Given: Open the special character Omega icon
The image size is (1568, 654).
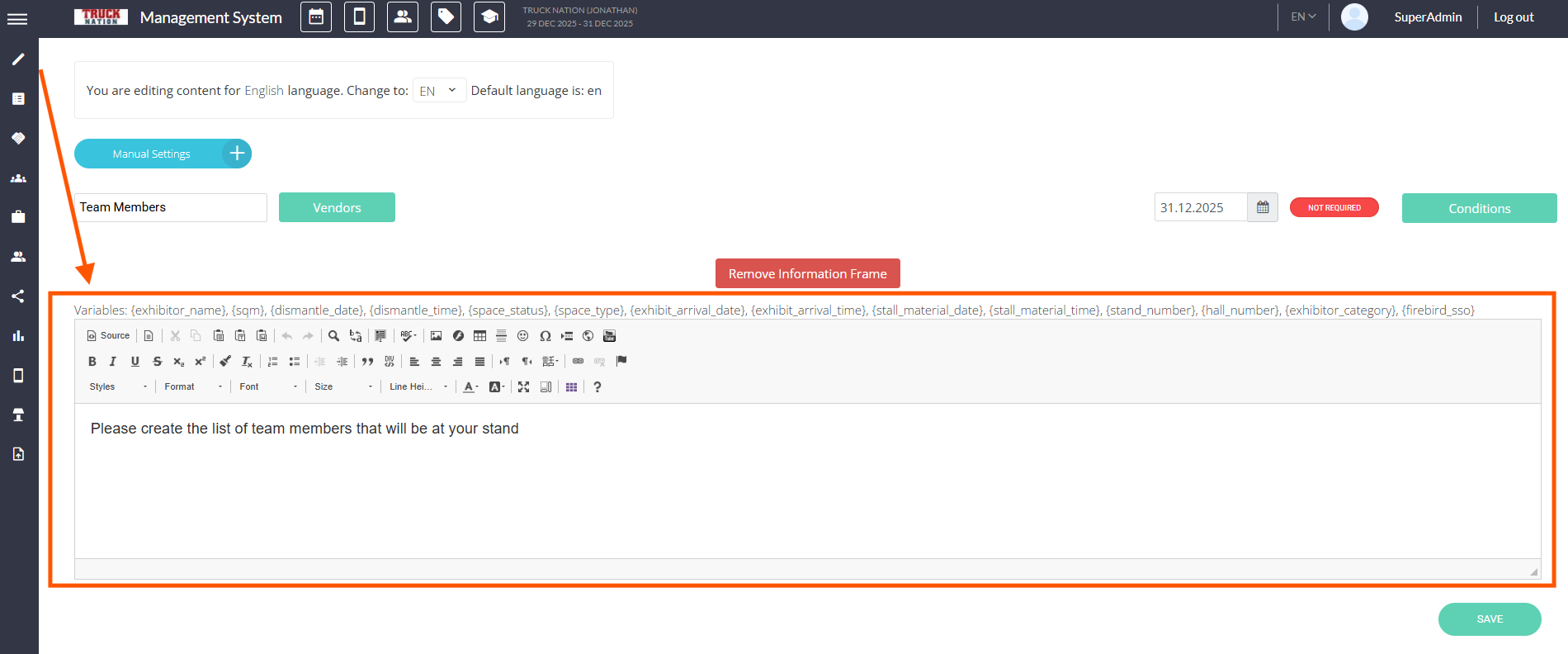Looking at the screenshot, I should 545,336.
